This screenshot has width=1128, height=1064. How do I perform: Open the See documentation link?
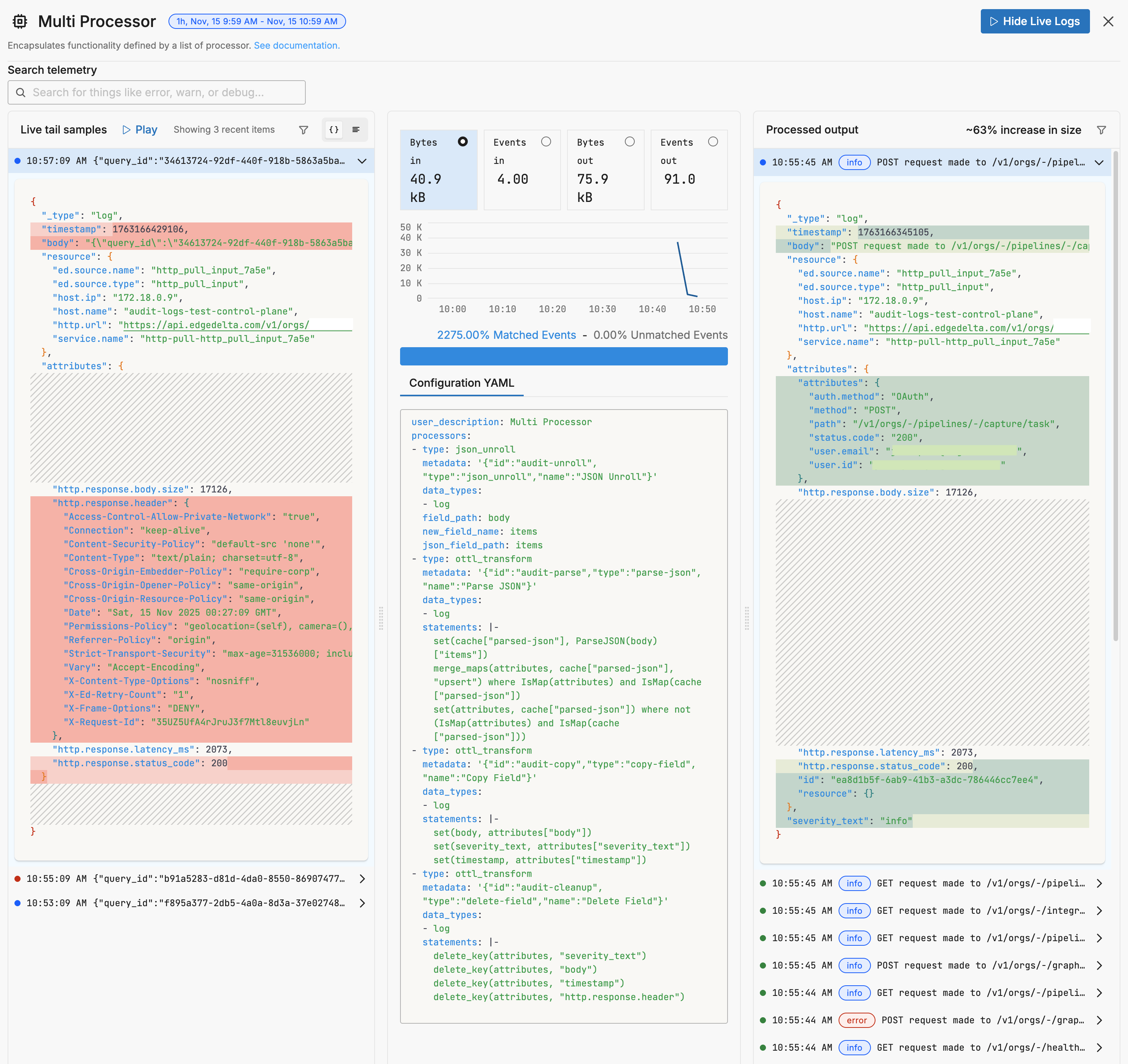pyautogui.click(x=296, y=45)
